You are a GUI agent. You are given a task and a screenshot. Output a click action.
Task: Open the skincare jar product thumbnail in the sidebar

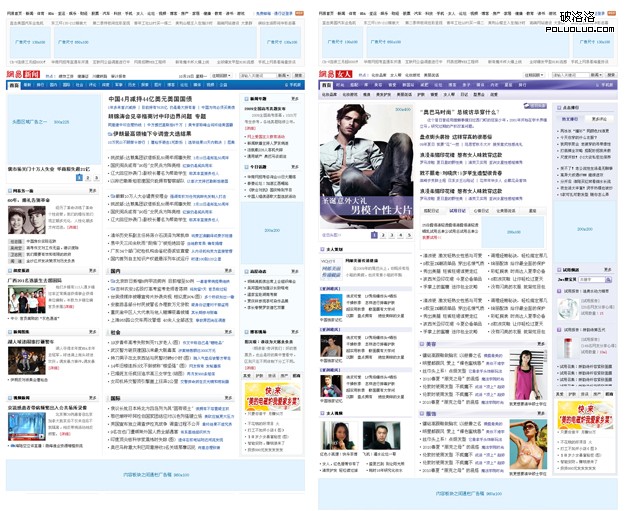pyautogui.click(x=568, y=308)
